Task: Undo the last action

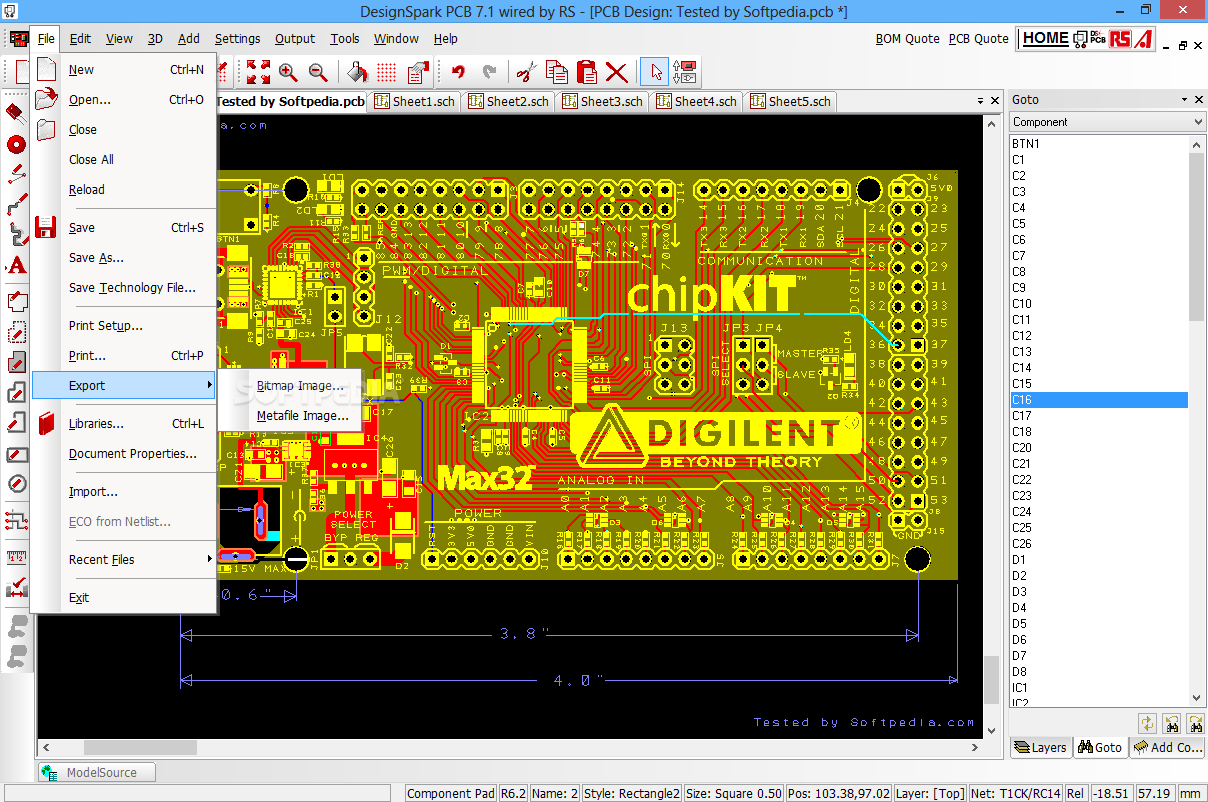Action: [x=458, y=72]
